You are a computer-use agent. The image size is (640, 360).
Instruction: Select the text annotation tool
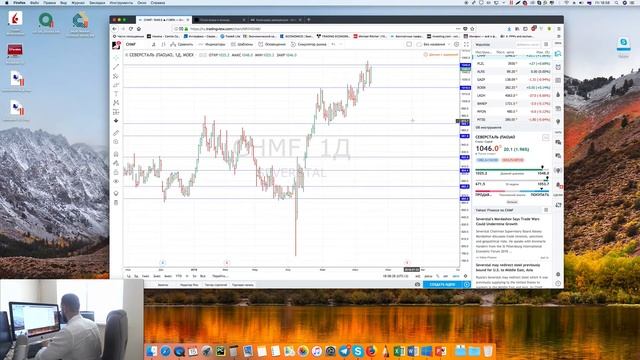click(116, 94)
